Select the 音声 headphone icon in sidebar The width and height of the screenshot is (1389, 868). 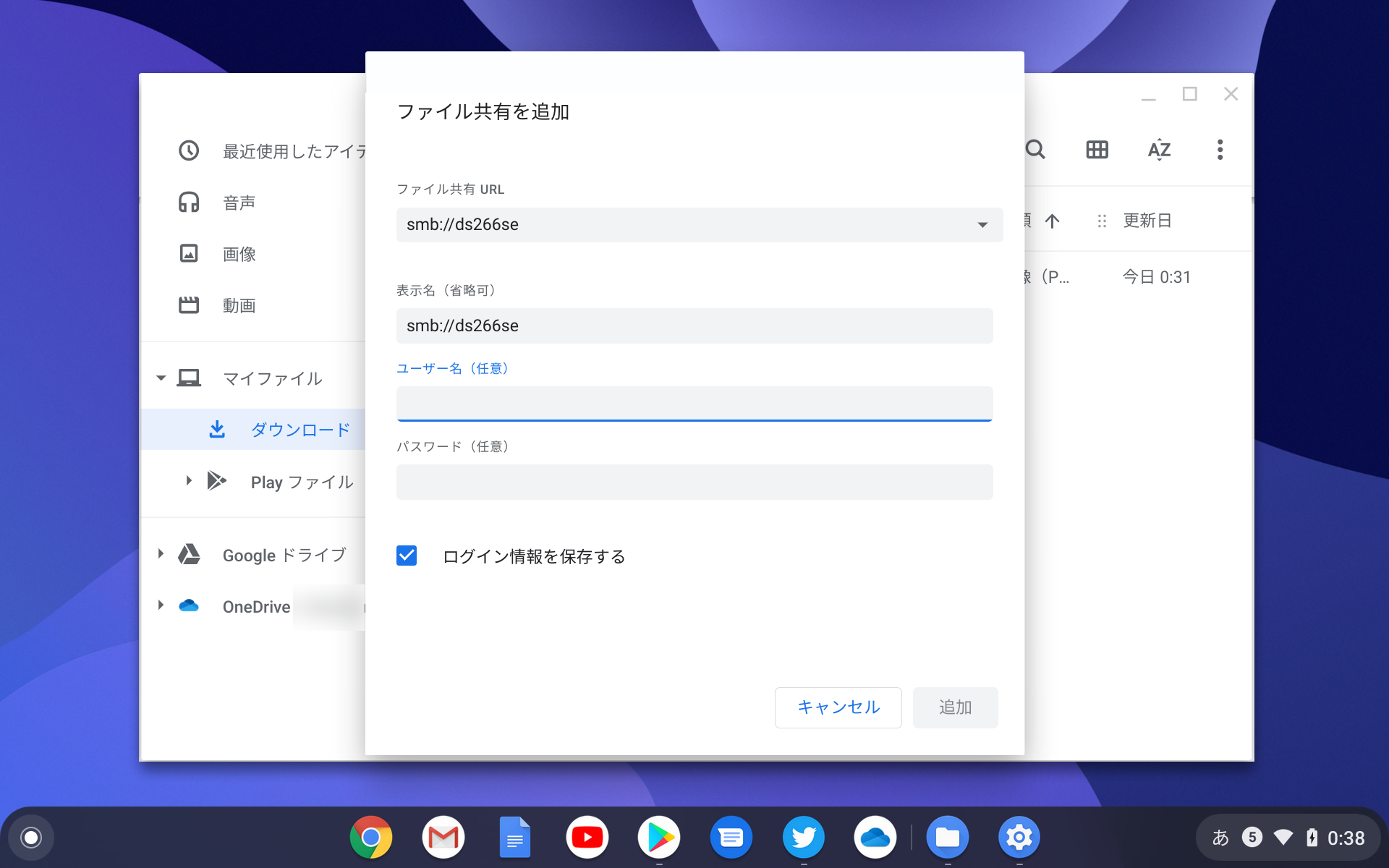click(189, 202)
